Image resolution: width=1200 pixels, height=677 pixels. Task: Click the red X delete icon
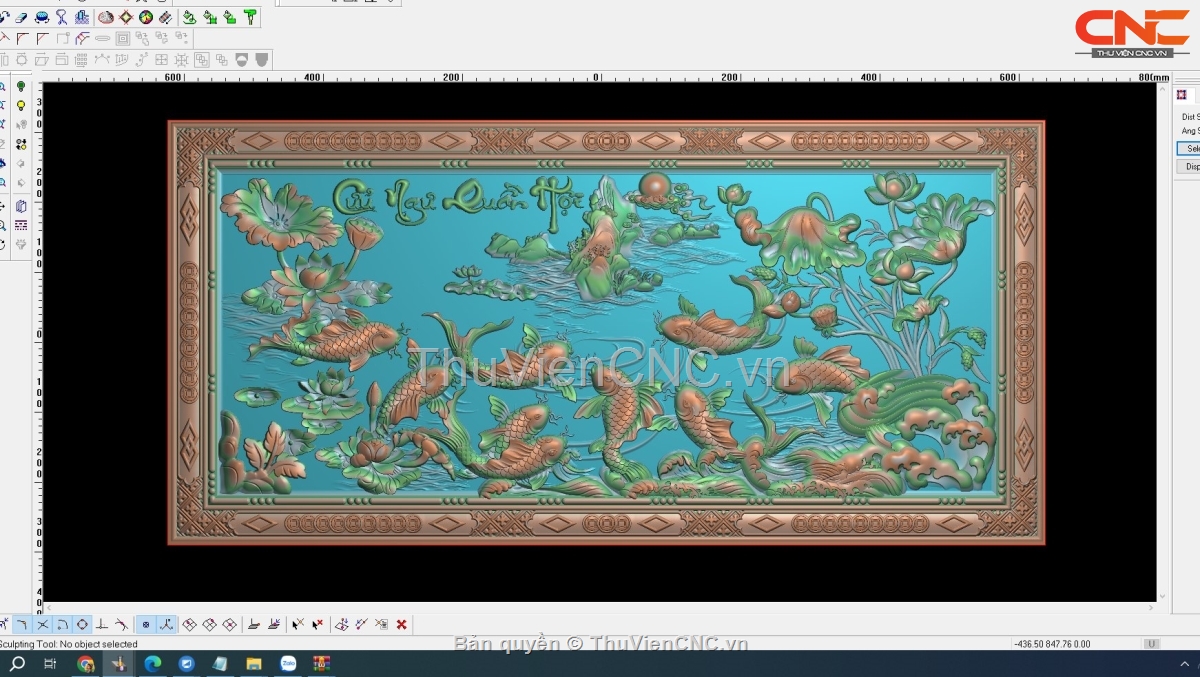pos(401,625)
